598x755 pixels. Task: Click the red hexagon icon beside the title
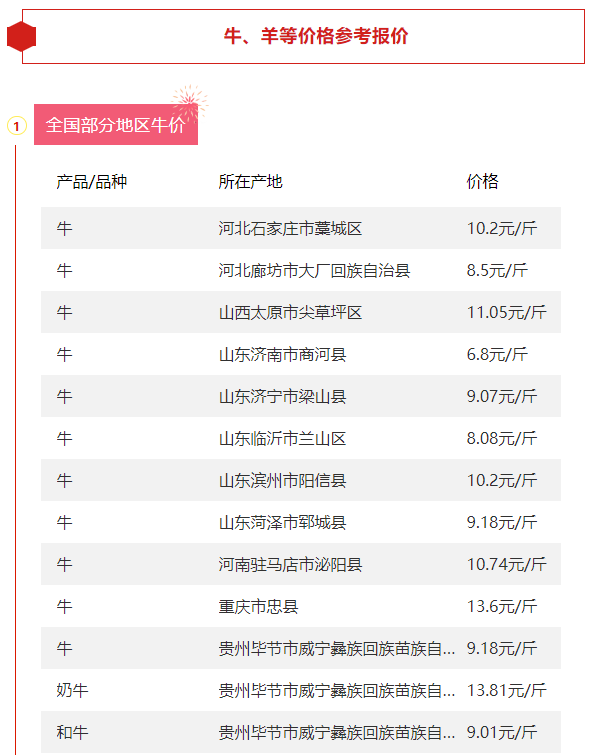coord(22,37)
